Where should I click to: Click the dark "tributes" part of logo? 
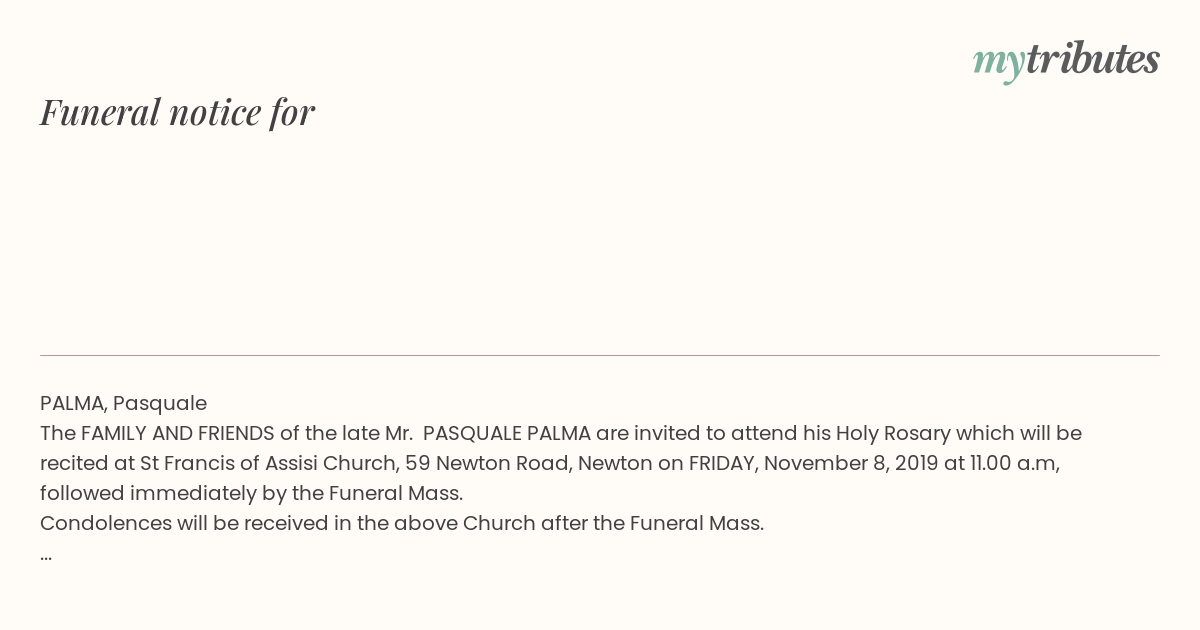(1092, 59)
